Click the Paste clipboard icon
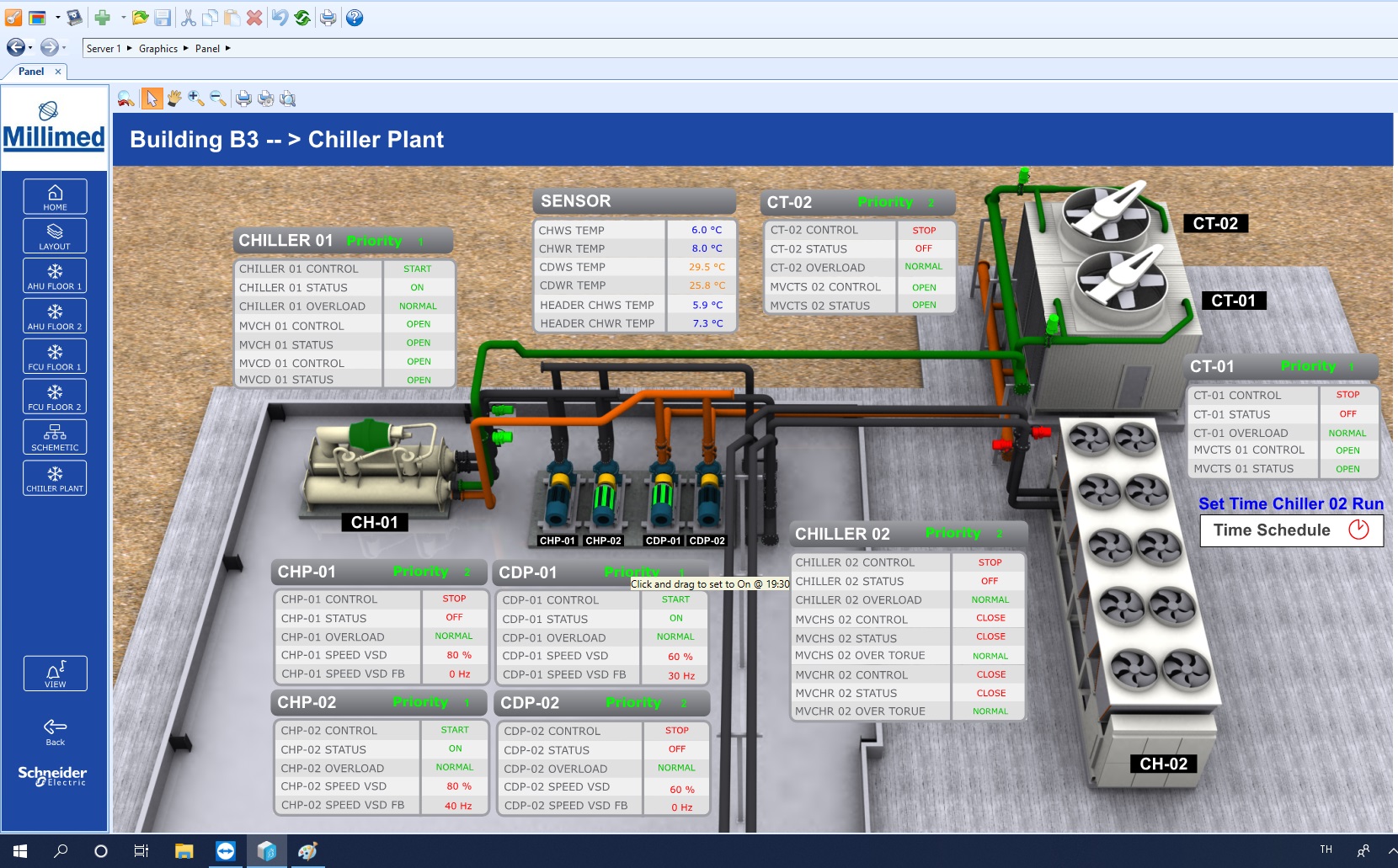 [x=232, y=18]
